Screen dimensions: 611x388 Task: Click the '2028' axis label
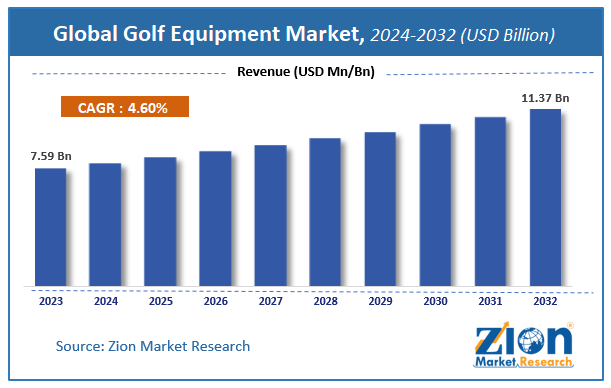click(x=325, y=301)
